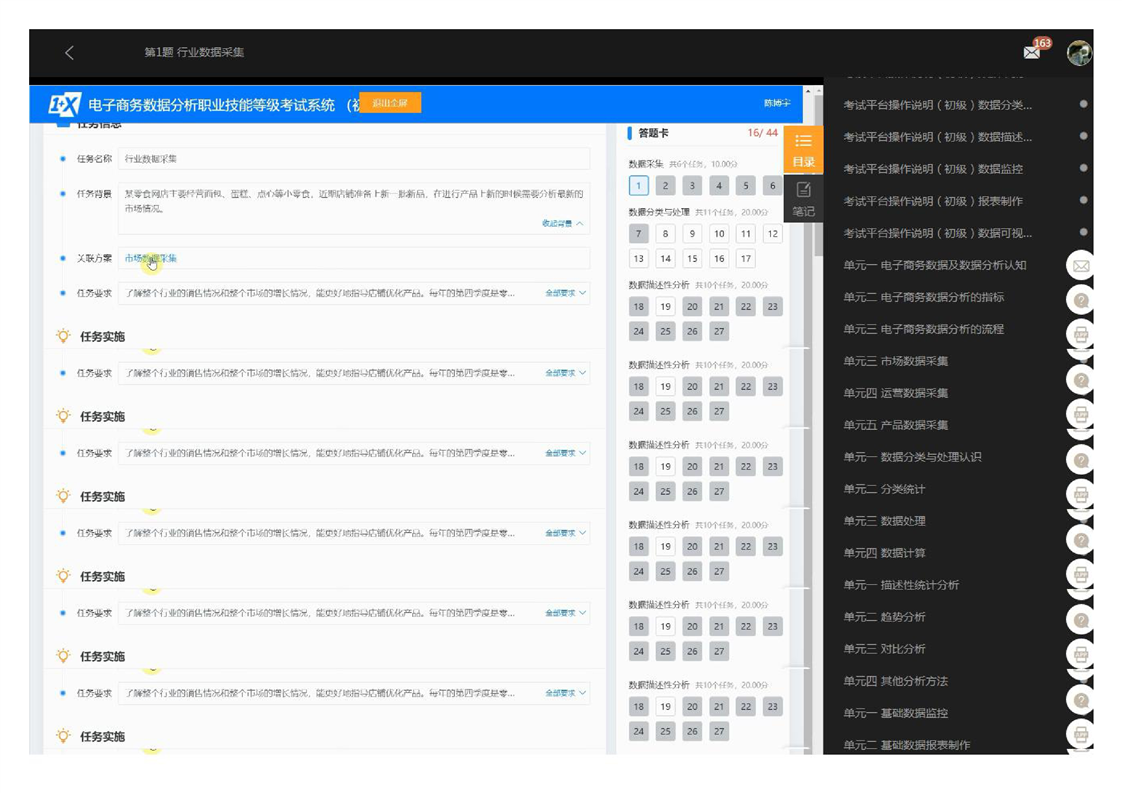Select question 17 on the answer card
Image resolution: width=1122 pixels, height=793 pixels.
click(745, 259)
